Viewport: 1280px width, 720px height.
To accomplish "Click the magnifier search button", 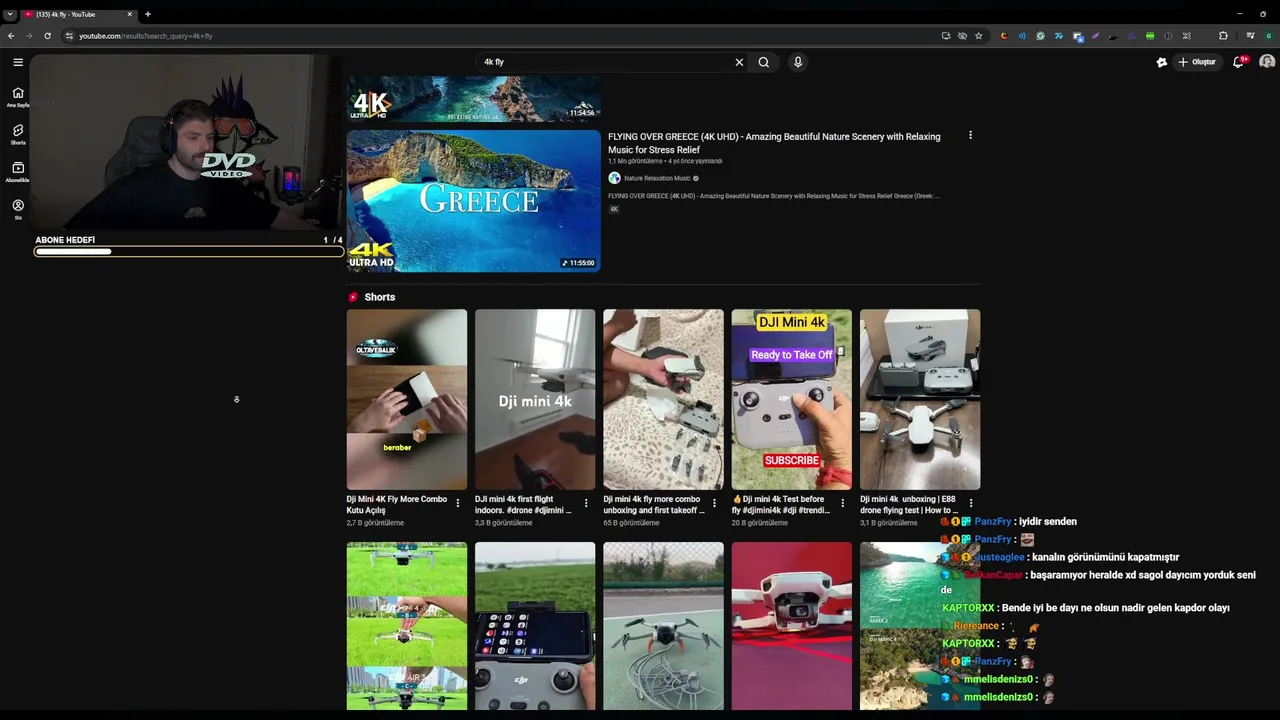I will 764,62.
